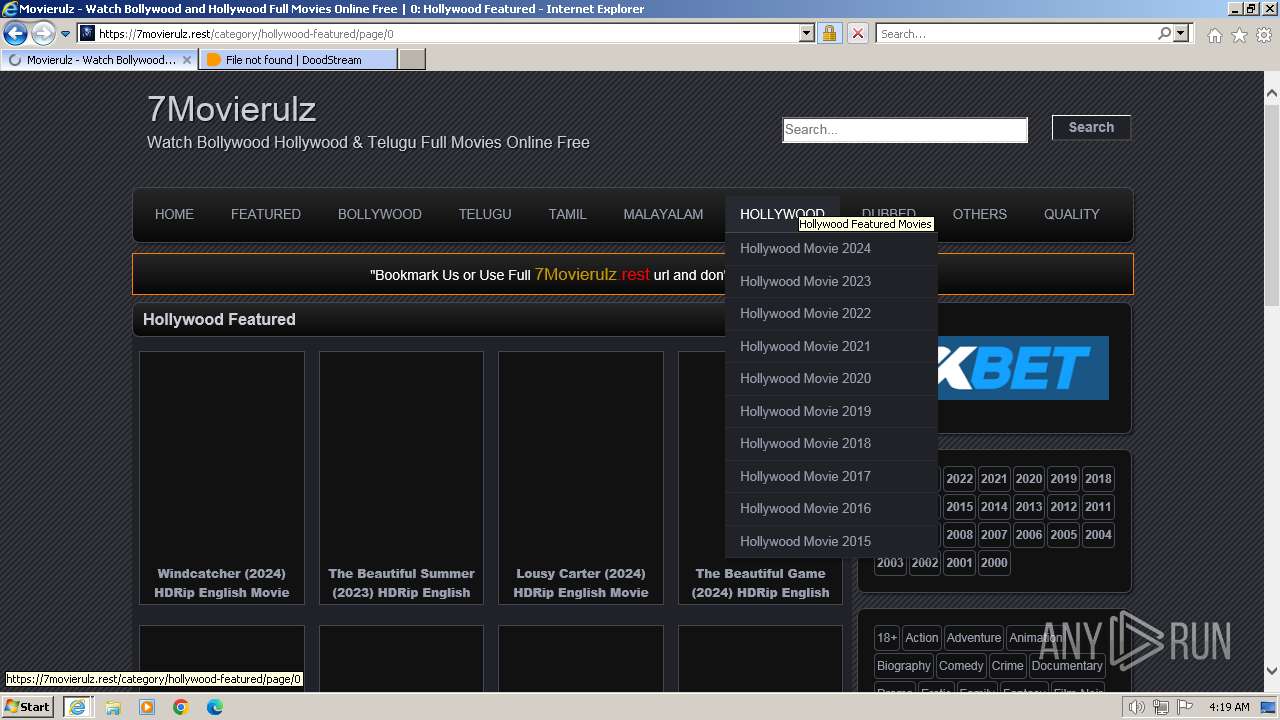Screen dimensions: 1280x720
Task: Open the 18+ genre tag
Action: pyautogui.click(x=887, y=638)
